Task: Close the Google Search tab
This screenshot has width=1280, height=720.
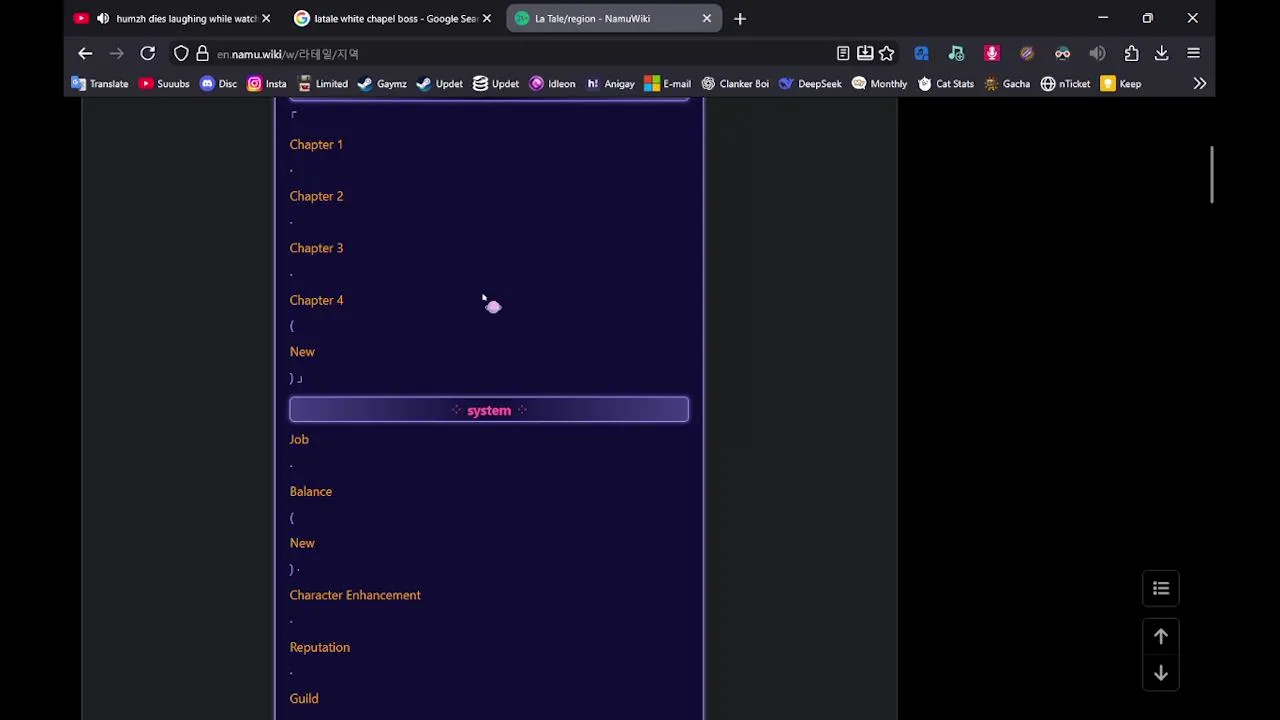Action: pyautogui.click(x=487, y=18)
